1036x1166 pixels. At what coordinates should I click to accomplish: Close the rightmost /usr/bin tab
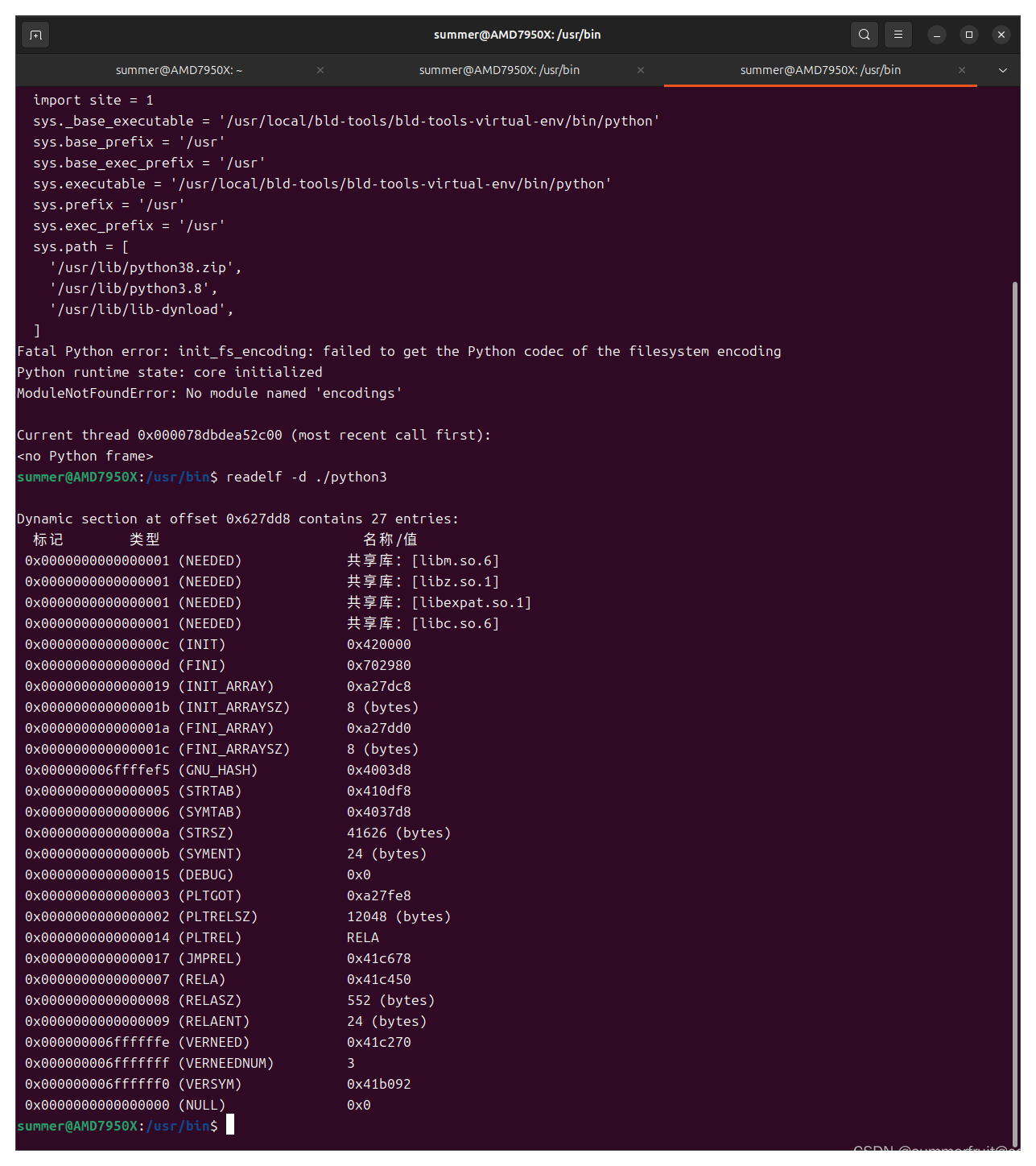962,70
